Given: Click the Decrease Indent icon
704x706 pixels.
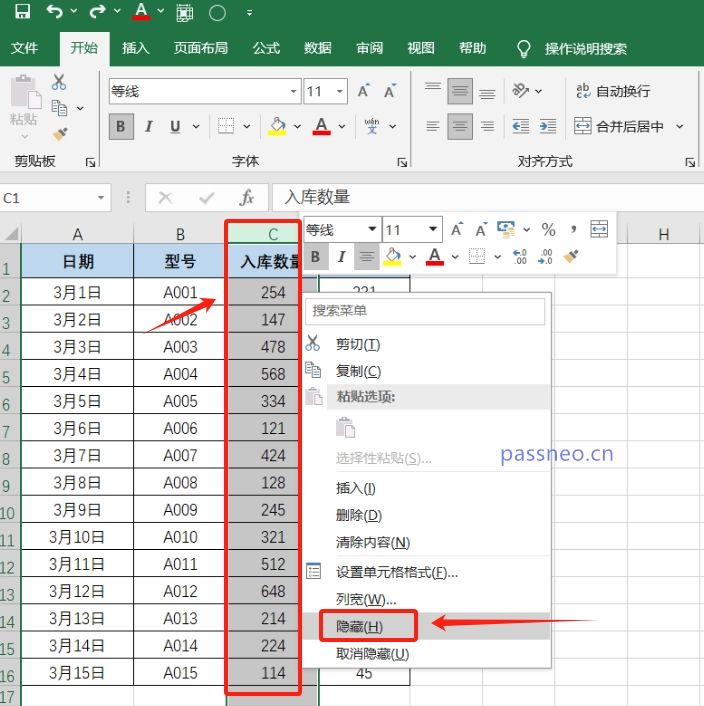Looking at the screenshot, I should point(521,126).
